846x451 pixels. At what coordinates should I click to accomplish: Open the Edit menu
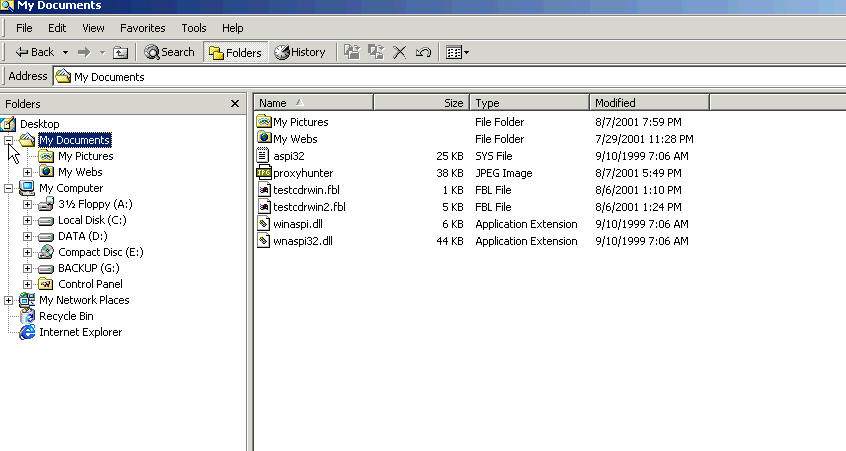(x=57, y=28)
